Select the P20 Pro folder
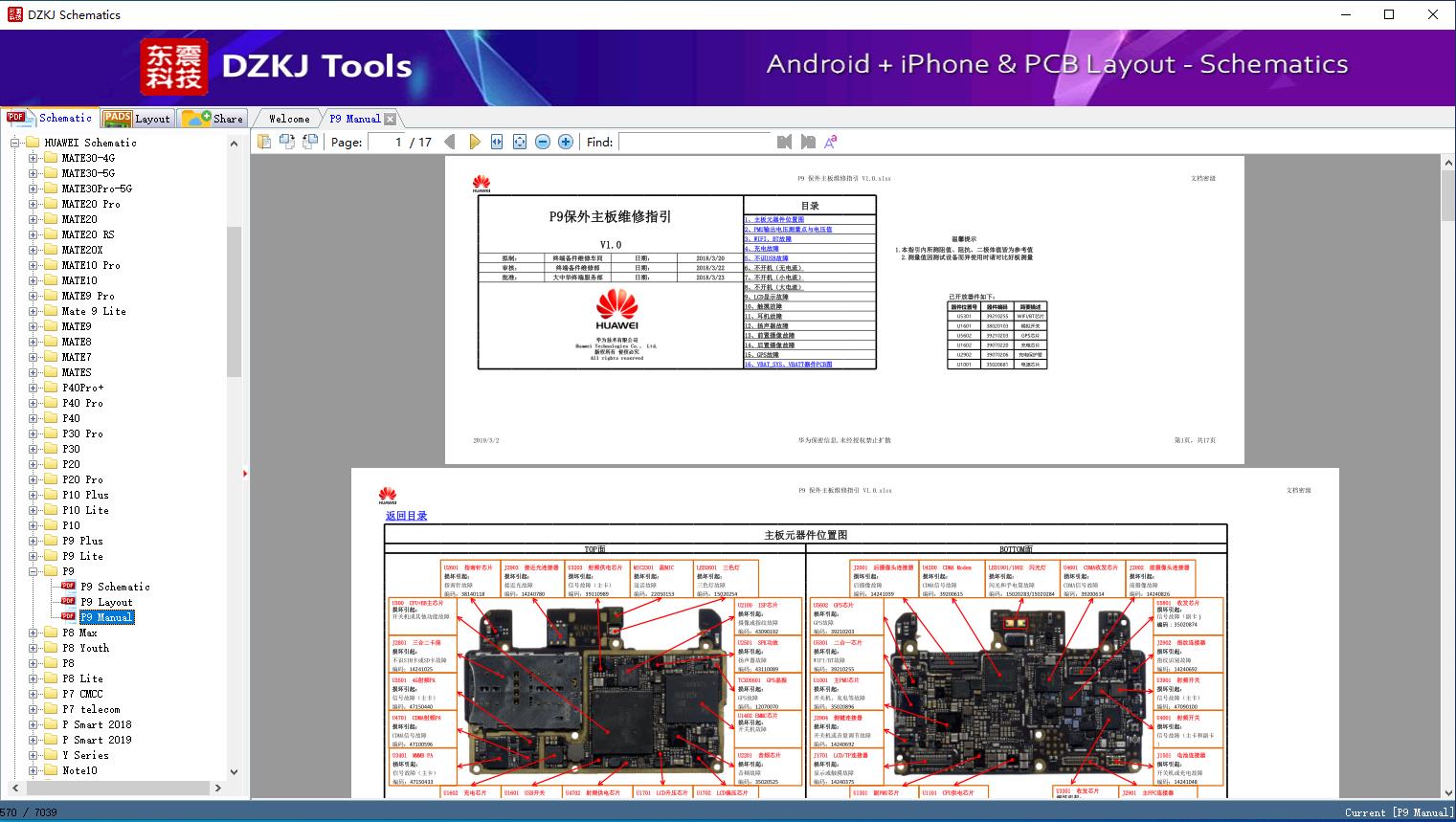Image resolution: width=1456 pixels, height=822 pixels. click(82, 479)
